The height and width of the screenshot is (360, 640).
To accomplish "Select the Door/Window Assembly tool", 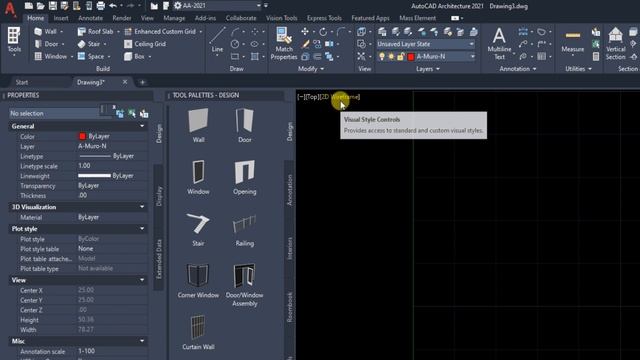I will point(244,284).
